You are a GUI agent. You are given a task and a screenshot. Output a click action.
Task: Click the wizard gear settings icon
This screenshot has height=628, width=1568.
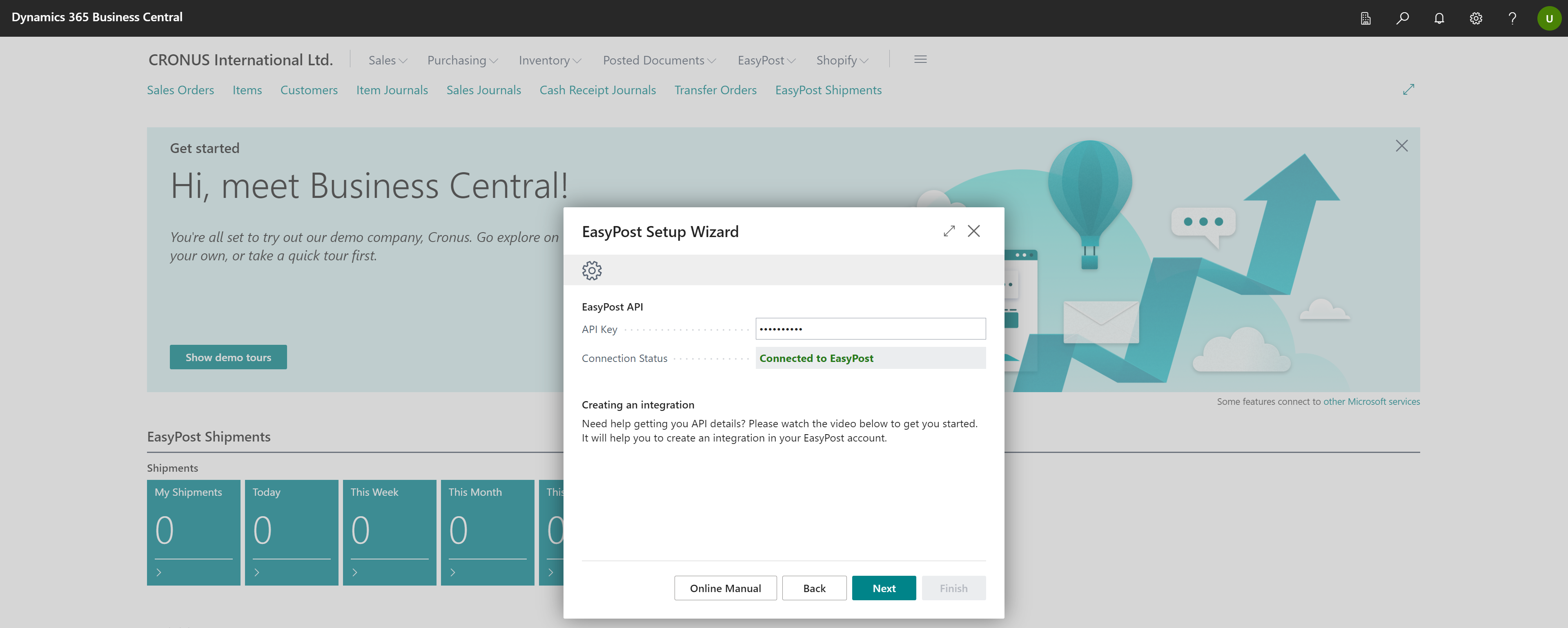pos(592,270)
